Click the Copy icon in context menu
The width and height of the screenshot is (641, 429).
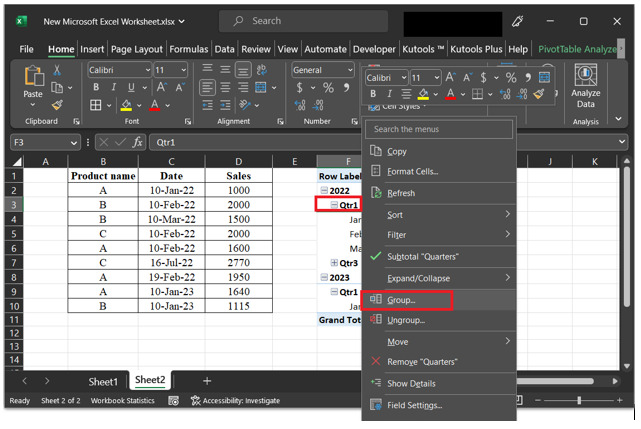click(x=376, y=151)
